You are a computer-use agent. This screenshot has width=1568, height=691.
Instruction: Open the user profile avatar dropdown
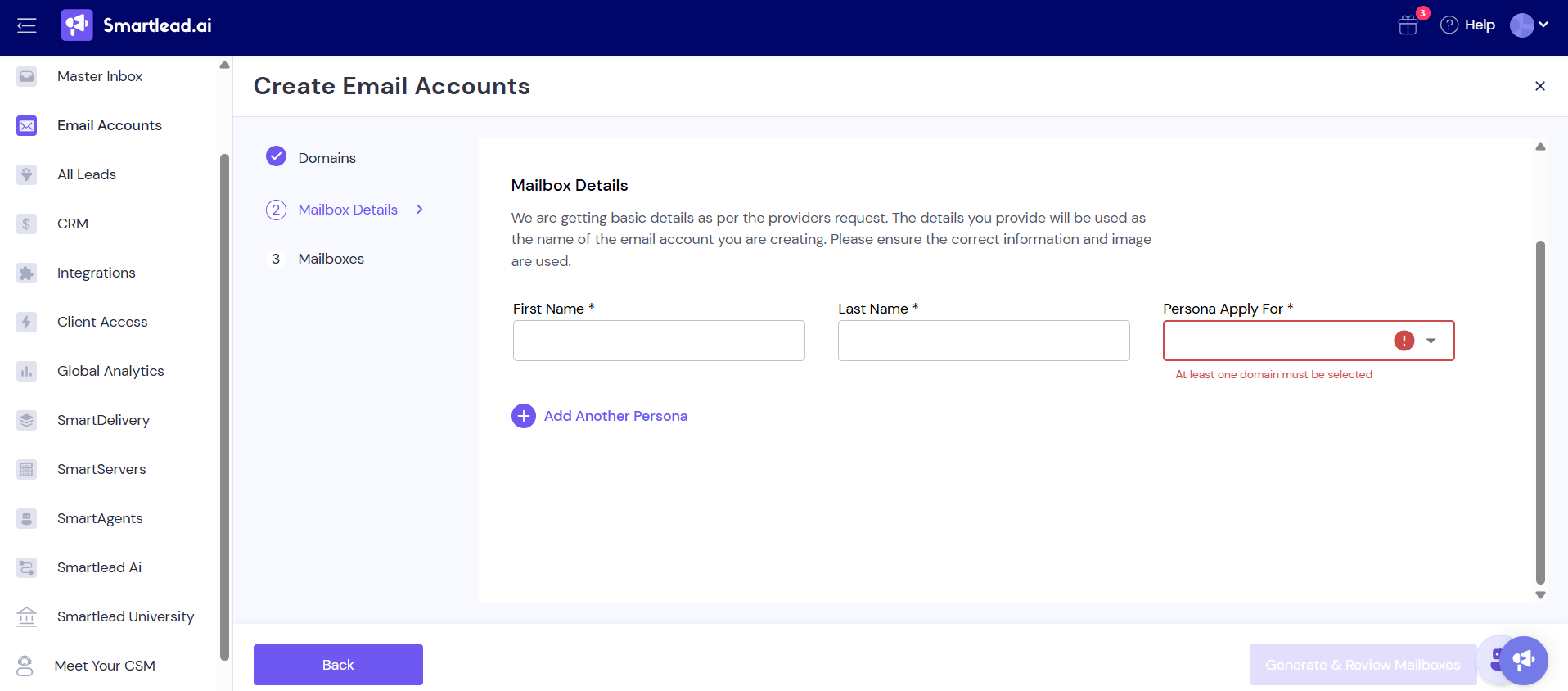pos(1529,25)
